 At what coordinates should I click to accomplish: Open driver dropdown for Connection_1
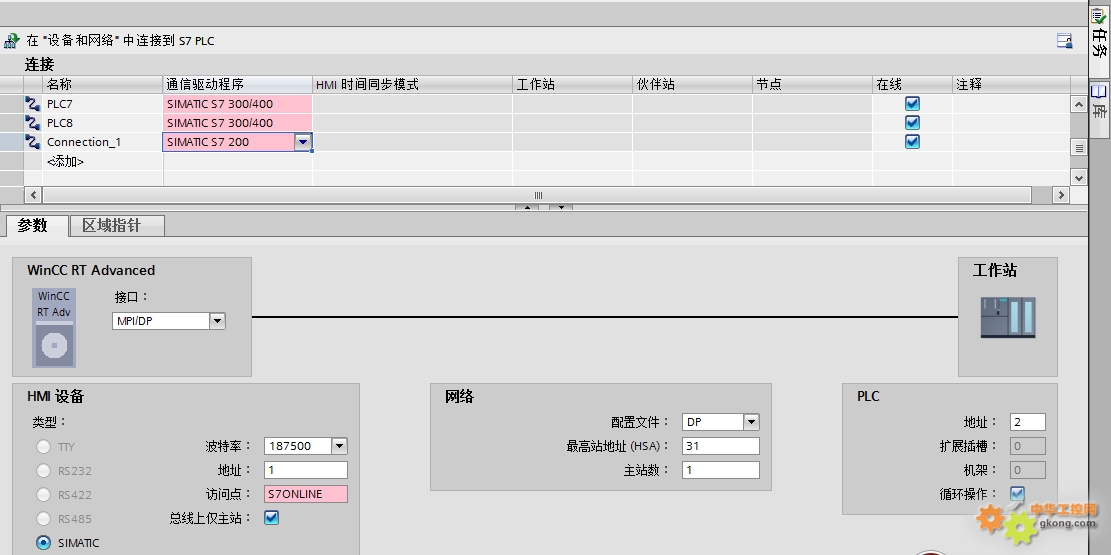(x=303, y=142)
